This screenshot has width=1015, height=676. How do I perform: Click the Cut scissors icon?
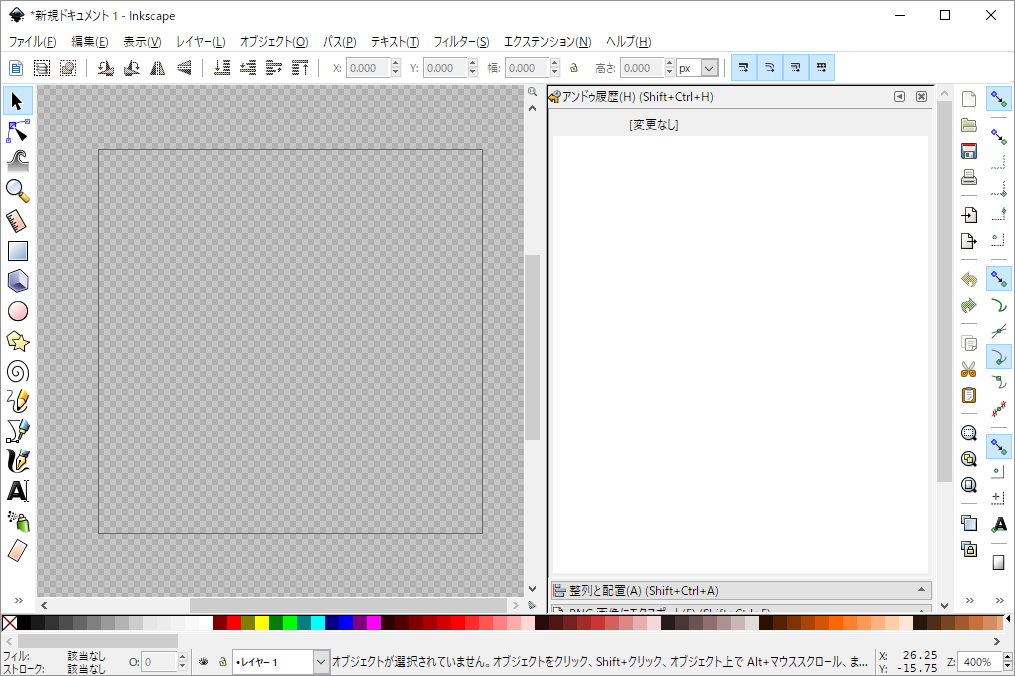pos(968,369)
